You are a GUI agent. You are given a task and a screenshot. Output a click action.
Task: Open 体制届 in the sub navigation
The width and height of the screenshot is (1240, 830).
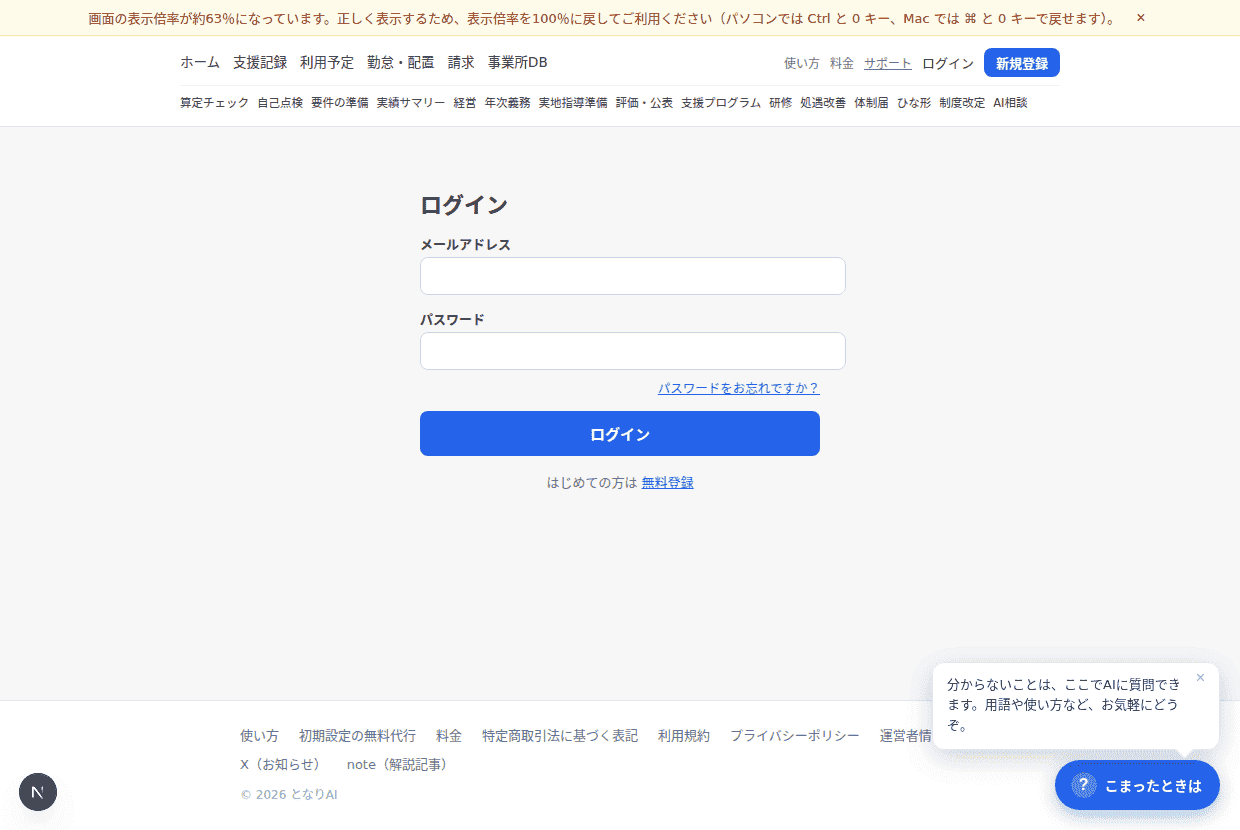871,103
